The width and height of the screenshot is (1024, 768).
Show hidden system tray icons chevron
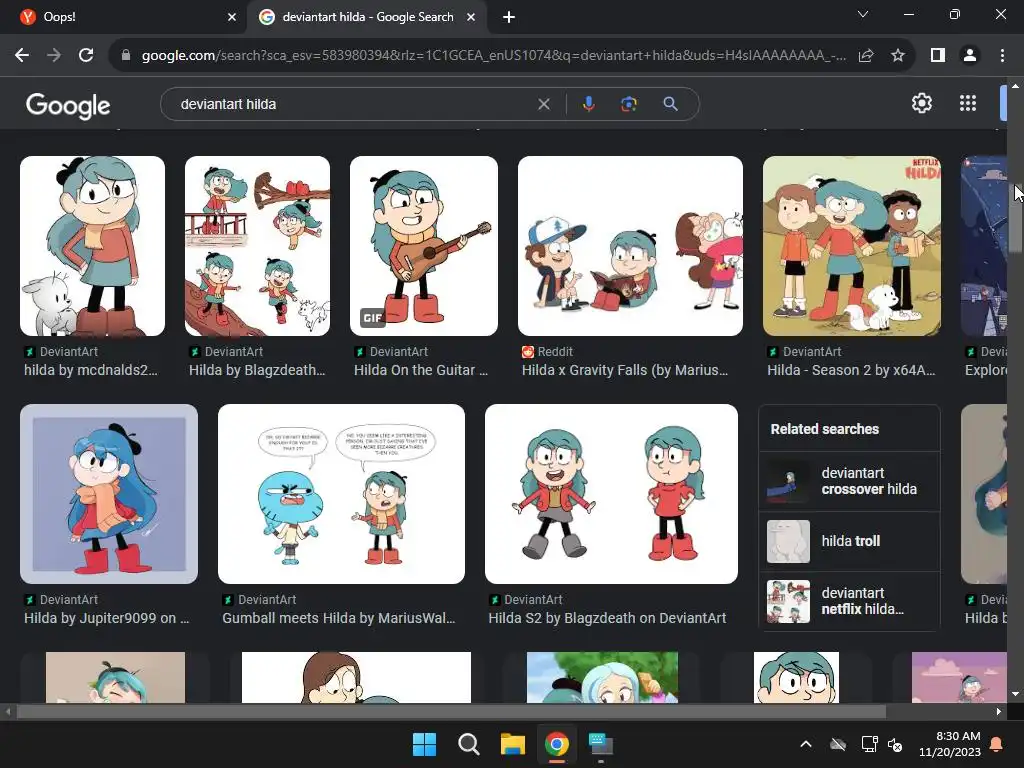[806, 744]
